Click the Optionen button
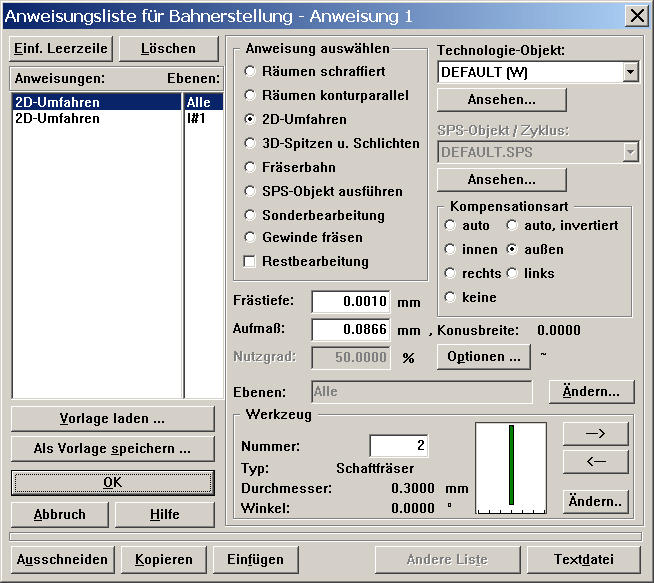This screenshot has width=654, height=583. [x=483, y=356]
